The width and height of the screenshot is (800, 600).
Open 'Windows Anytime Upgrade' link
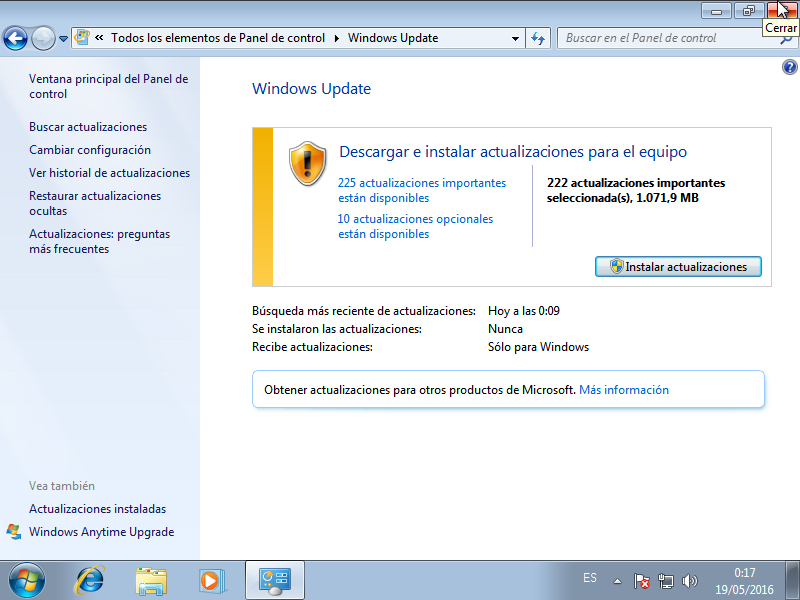pyautogui.click(x=102, y=532)
